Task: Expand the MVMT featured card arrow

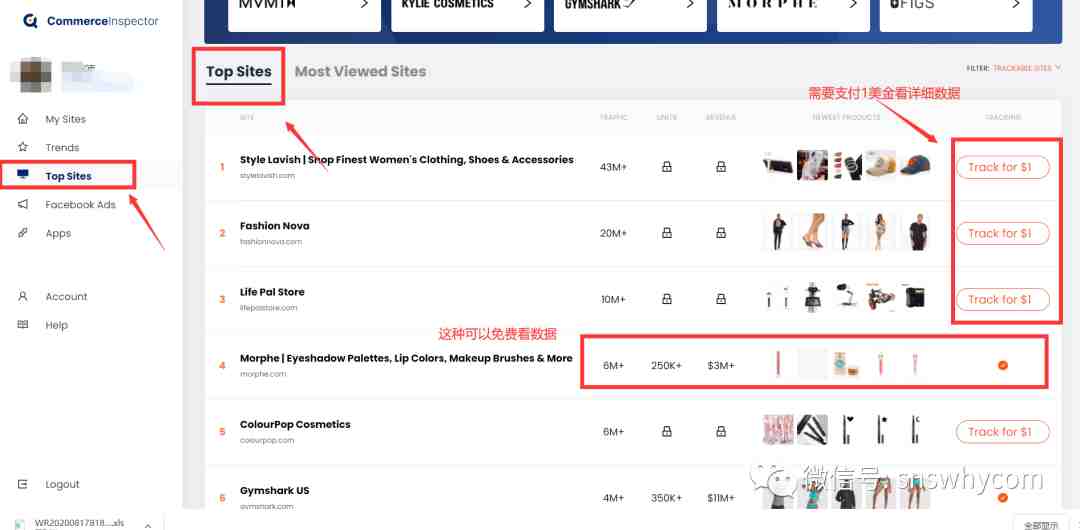Action: 364,4
